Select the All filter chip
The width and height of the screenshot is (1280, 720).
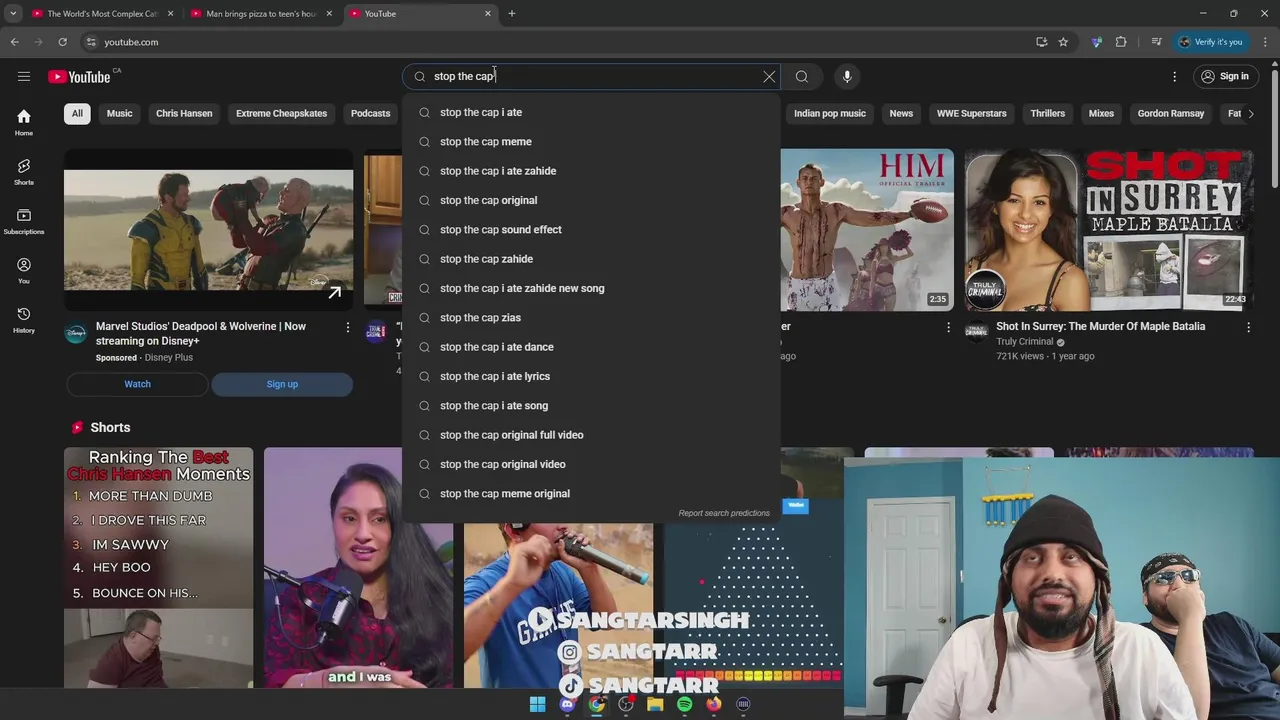point(77,113)
